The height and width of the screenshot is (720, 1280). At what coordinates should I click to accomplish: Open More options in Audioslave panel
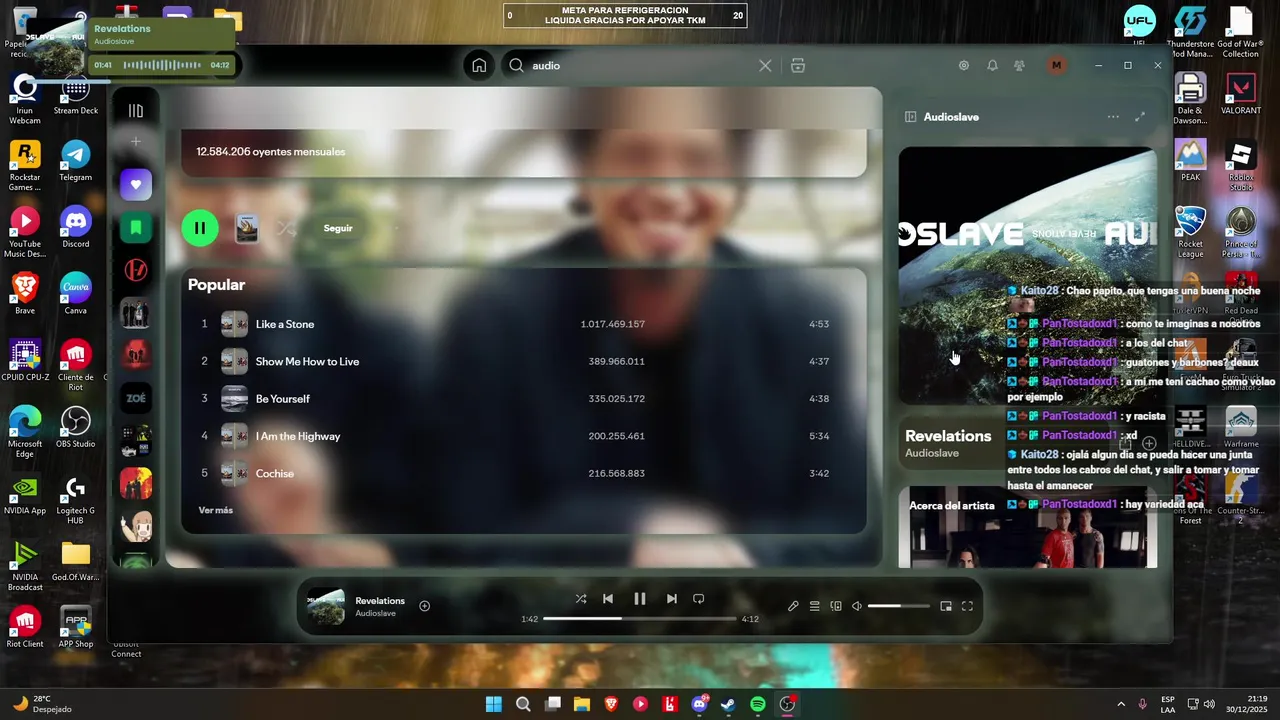click(1113, 117)
